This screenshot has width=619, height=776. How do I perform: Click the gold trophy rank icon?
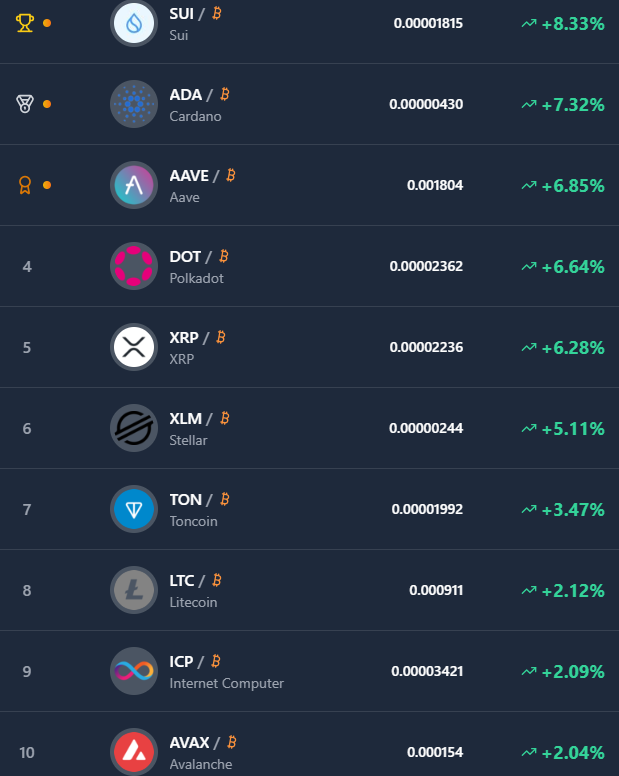25,22
